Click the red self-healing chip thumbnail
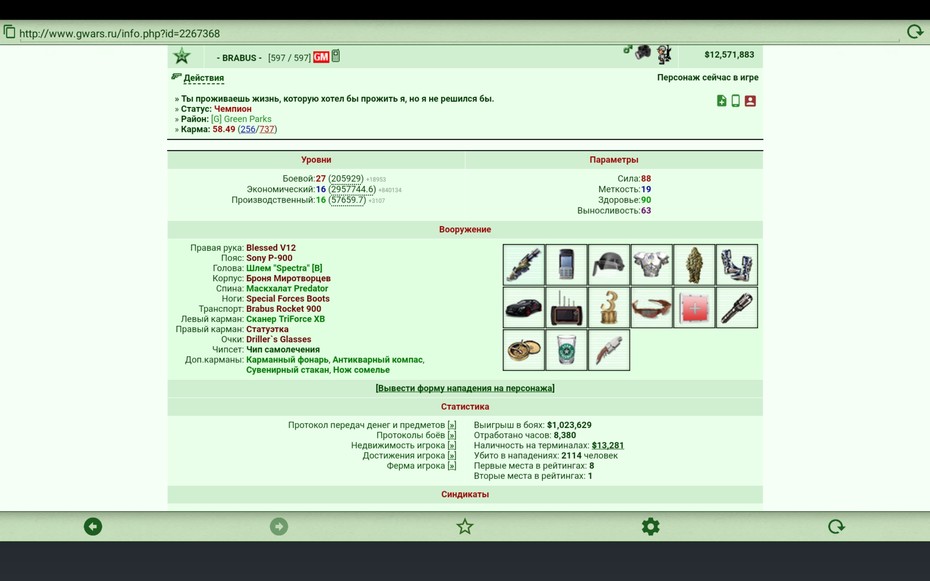Viewport: 930px width, 581px height. [695, 308]
